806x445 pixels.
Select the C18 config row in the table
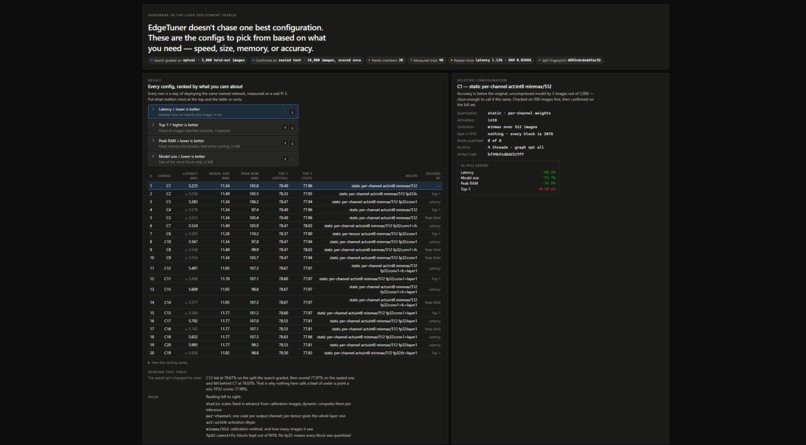(295, 337)
